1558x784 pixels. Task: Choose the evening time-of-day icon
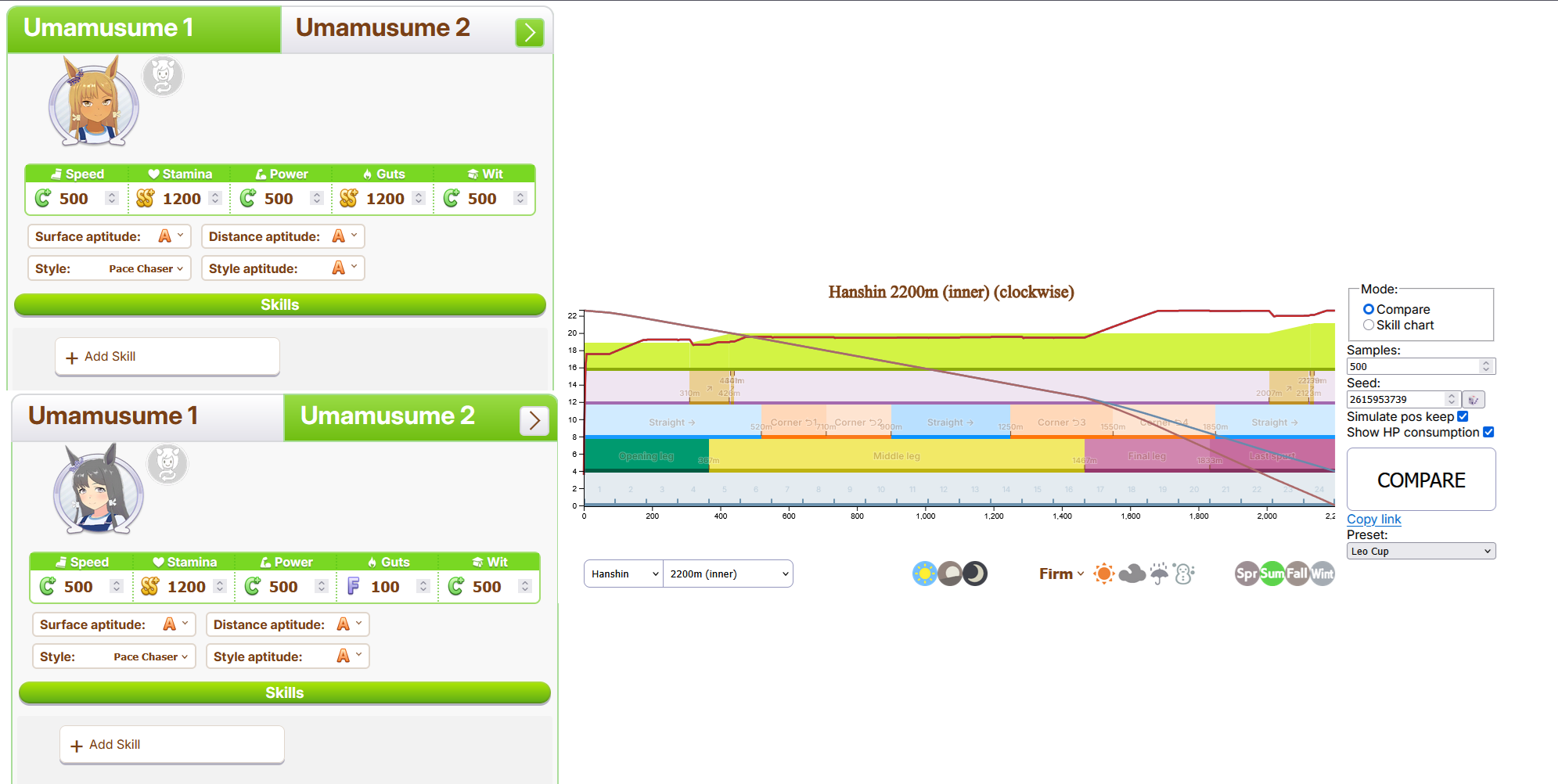[950, 574]
